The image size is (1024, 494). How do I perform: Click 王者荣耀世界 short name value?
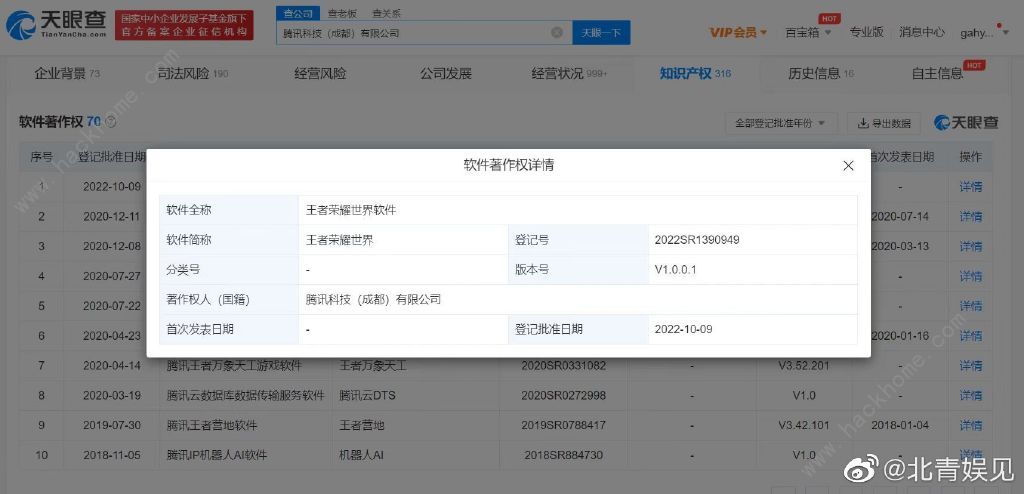(340, 240)
